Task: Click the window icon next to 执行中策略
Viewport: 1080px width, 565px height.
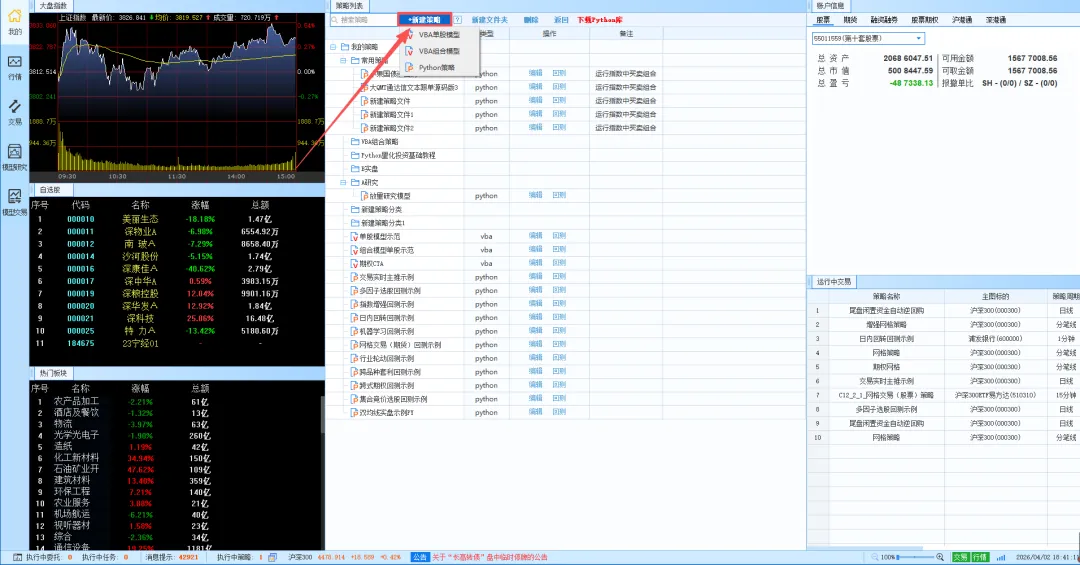Action: (x=273, y=557)
